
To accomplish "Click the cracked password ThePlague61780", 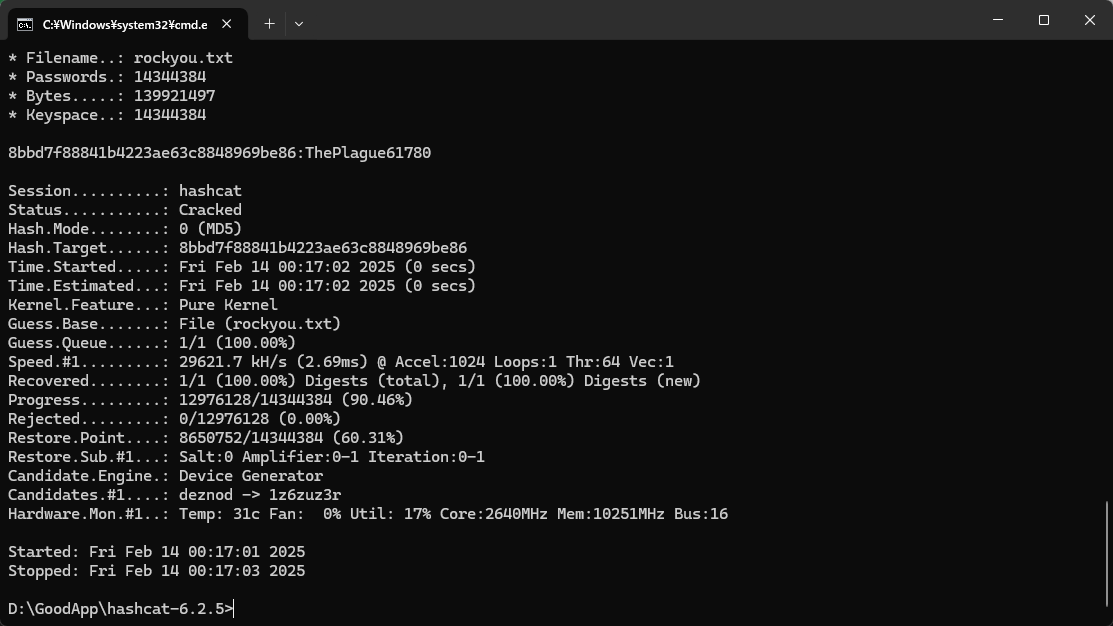I will tap(368, 153).
